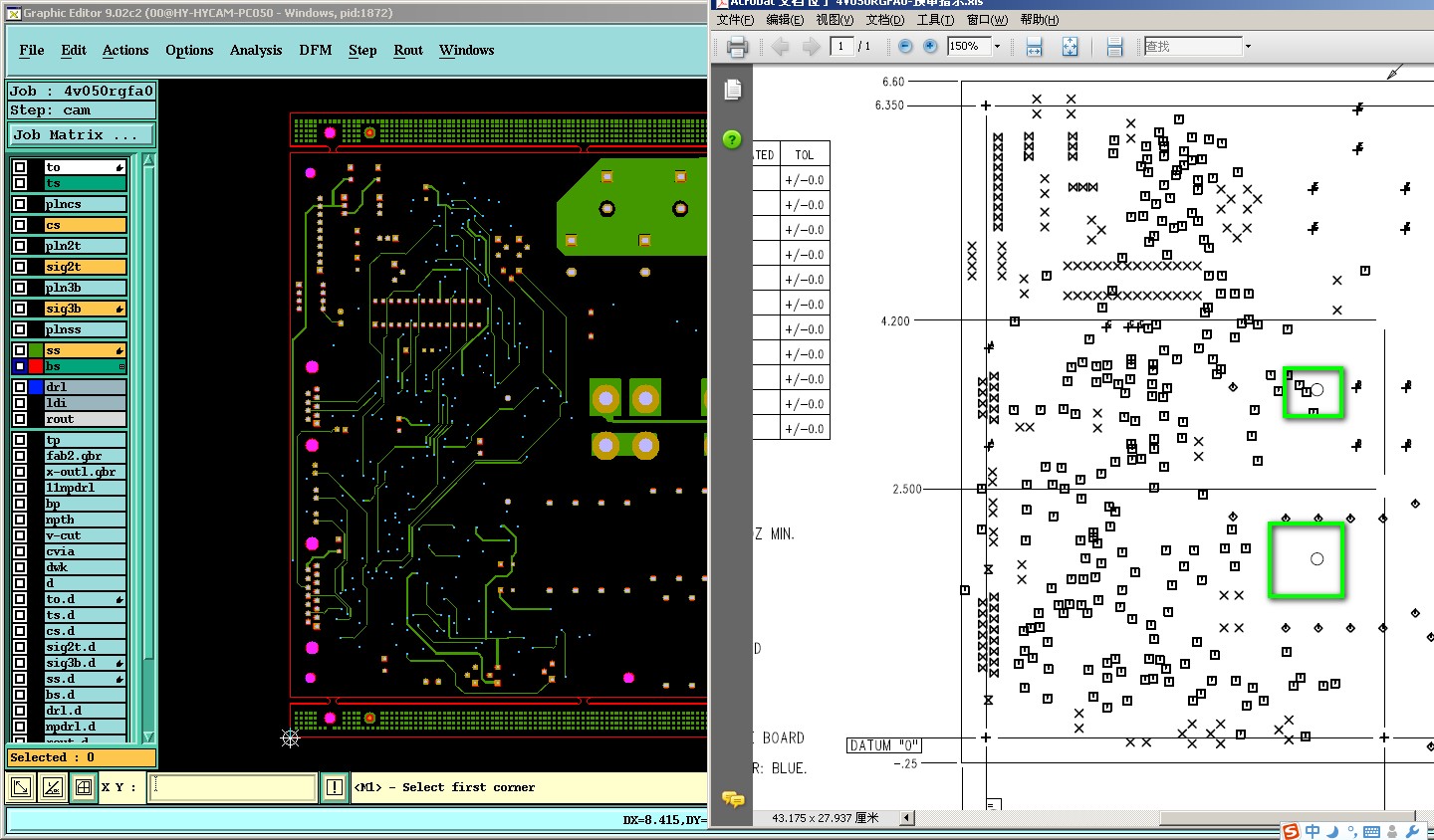1434x840 pixels.
Task: Click the X Y coordinate input field
Action: pyautogui.click(x=233, y=787)
